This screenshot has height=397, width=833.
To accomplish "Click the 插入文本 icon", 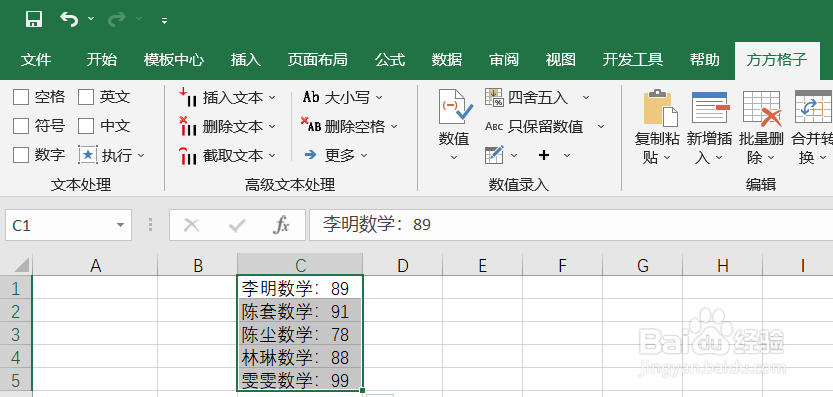I will point(188,97).
